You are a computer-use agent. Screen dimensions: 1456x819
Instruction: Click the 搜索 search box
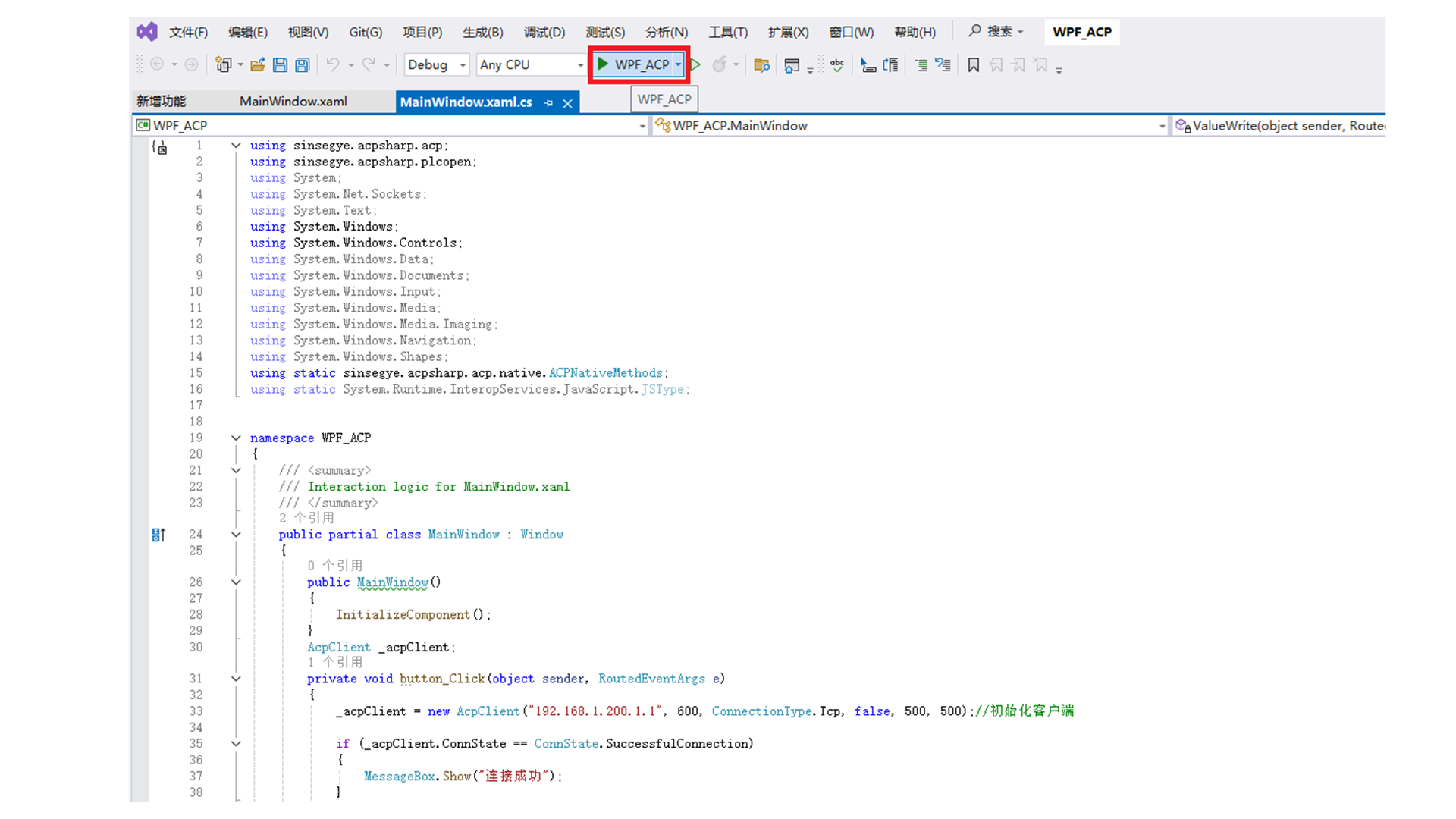[x=996, y=32]
